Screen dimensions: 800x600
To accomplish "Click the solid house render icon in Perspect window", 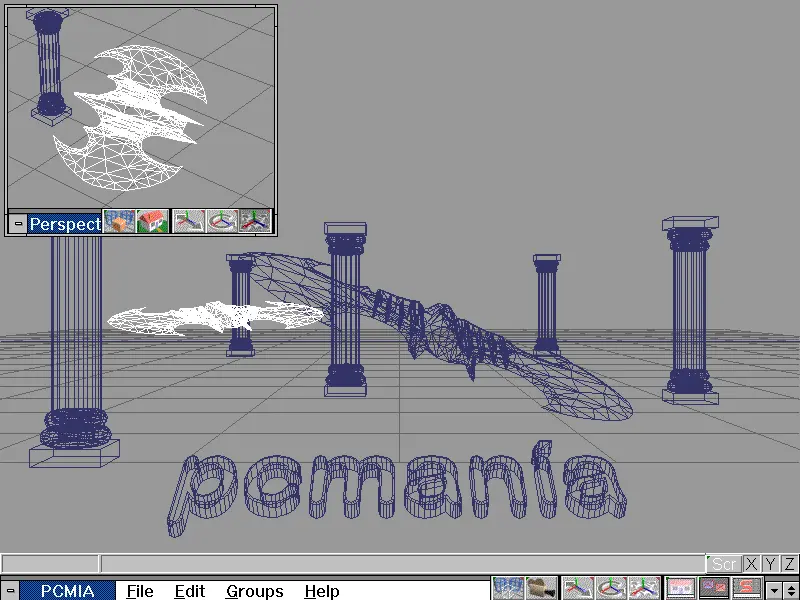I will pyautogui.click(x=152, y=223).
